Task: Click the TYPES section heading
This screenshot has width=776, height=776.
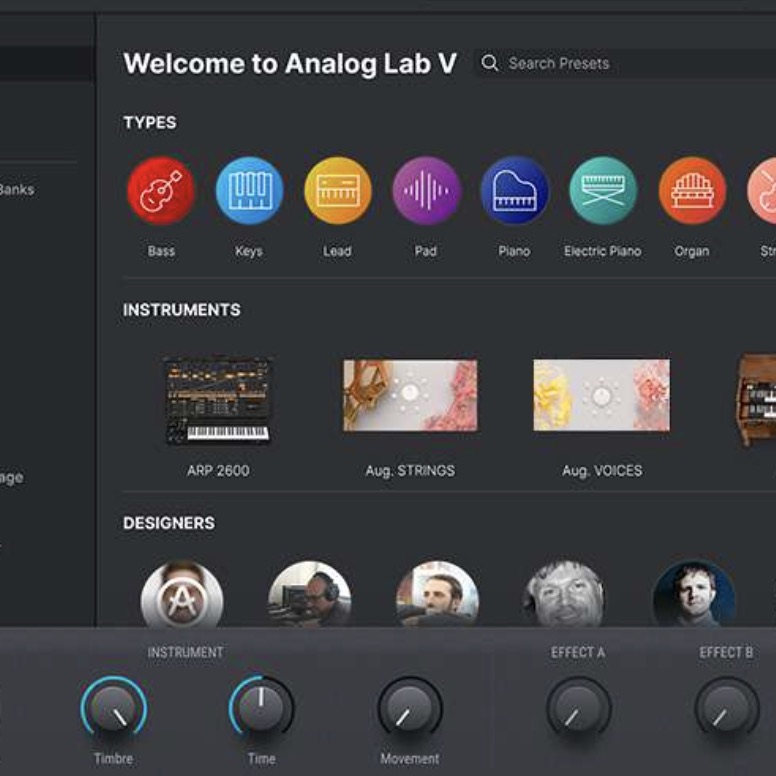Action: point(150,122)
